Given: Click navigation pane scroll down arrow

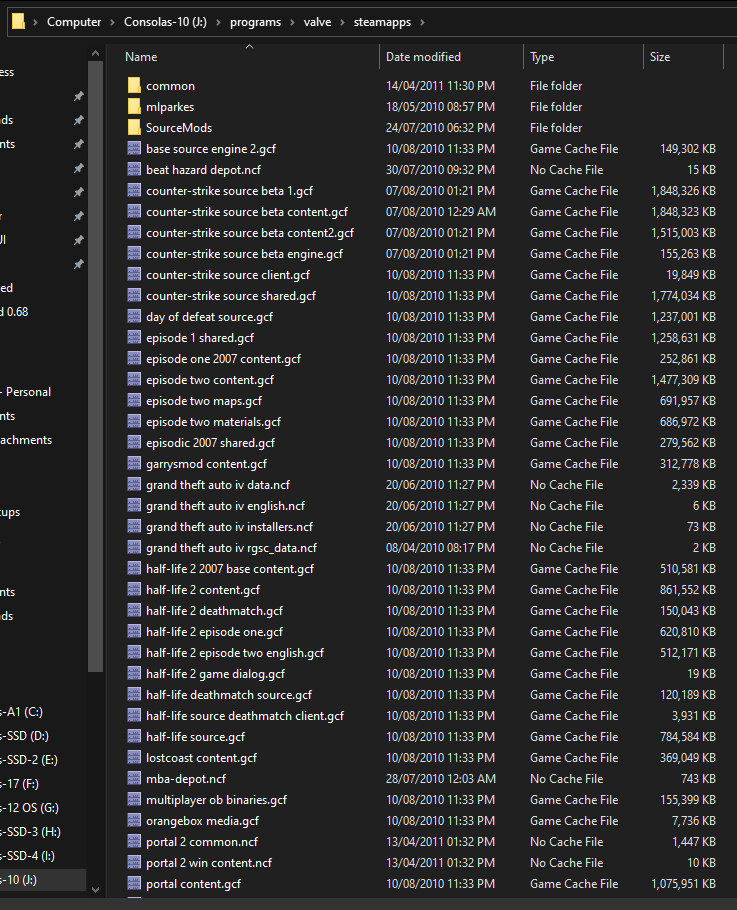Looking at the screenshot, I should 96,889.
